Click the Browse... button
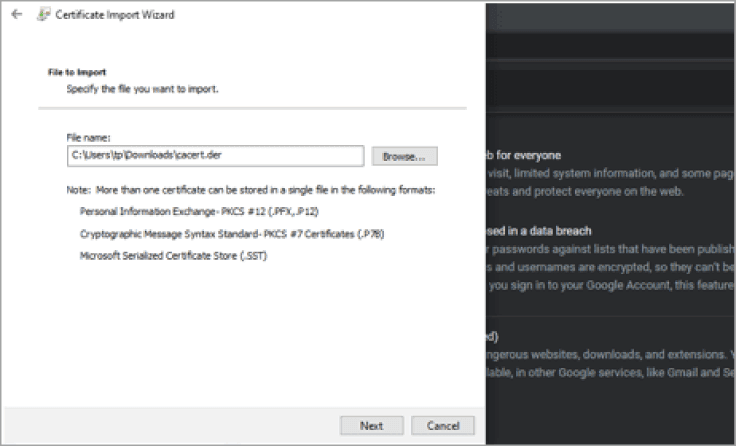This screenshot has width=736, height=446. pos(404,156)
